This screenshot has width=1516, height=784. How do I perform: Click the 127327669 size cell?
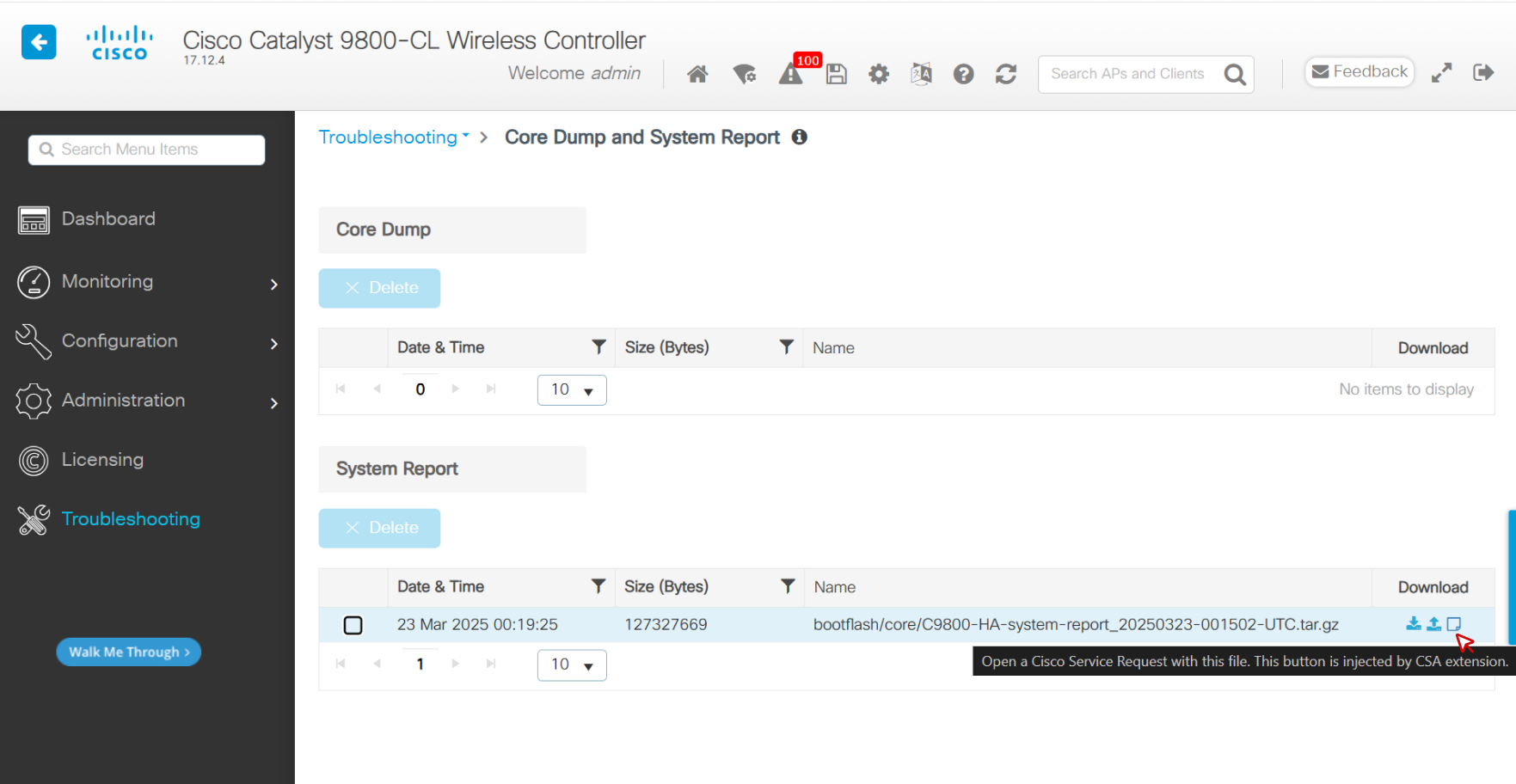click(x=666, y=624)
